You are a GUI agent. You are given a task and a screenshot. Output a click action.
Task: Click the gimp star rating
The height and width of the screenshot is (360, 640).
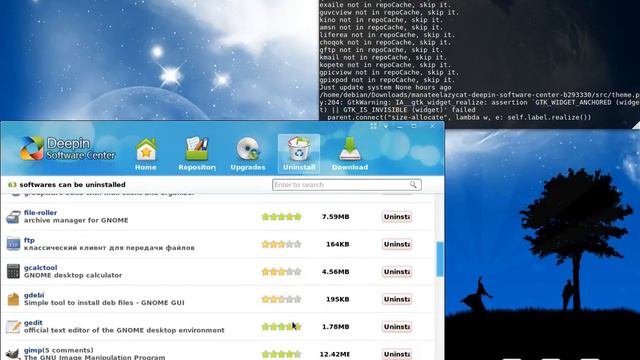(x=281, y=354)
